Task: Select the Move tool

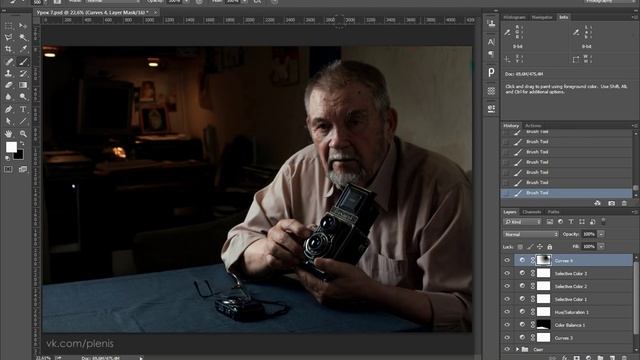Action: pos(23,26)
